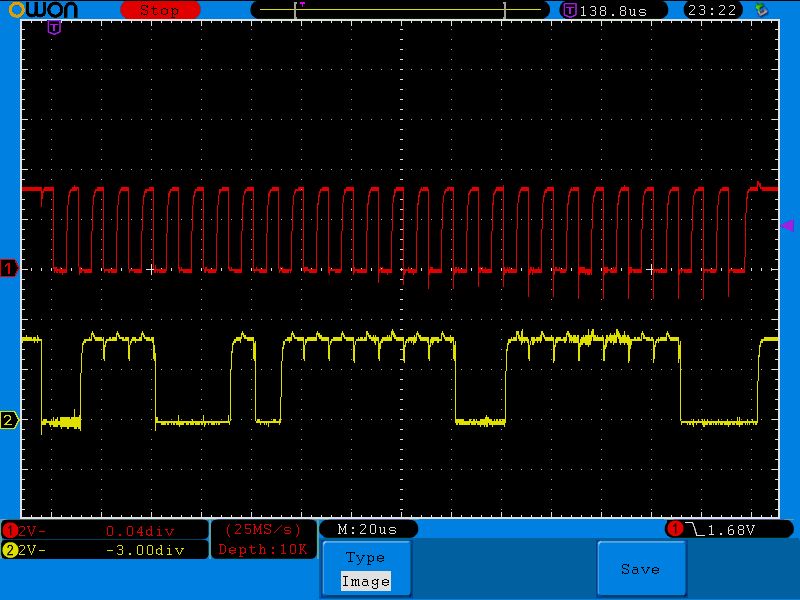
Task: Click the 1.68V trigger level readout
Action: pyautogui.click(x=730, y=528)
